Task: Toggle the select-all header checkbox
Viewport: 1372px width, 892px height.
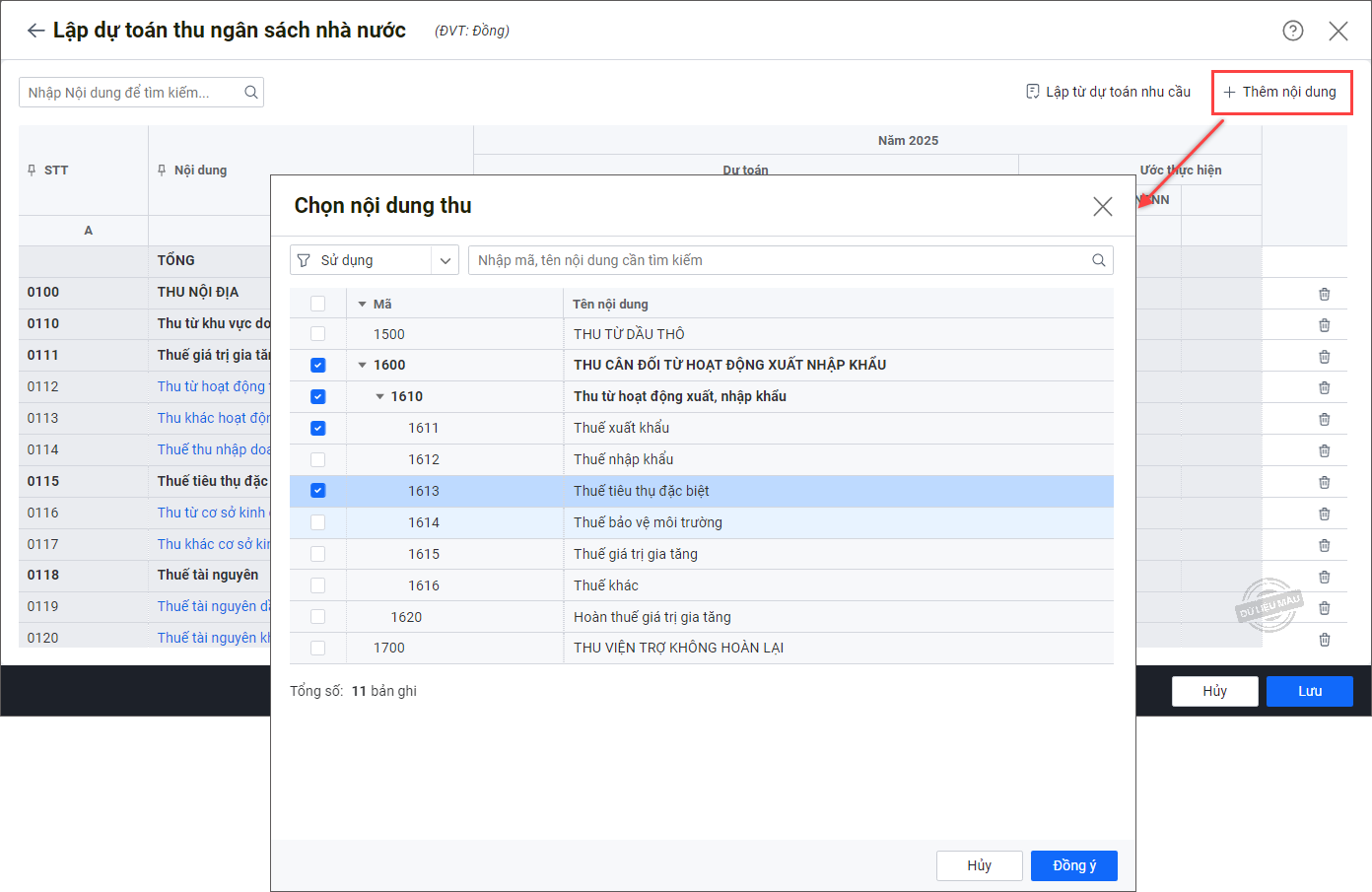Action: [317, 304]
